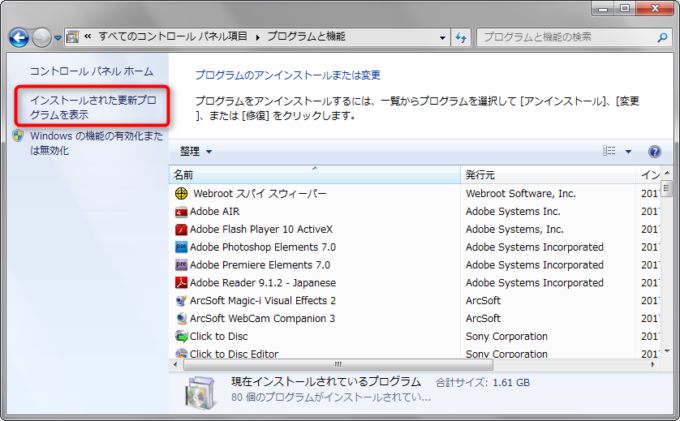680x421 pixels.
Task: Click the ArcSoft Magic-i Visual Effects icon
Action: pos(181,301)
